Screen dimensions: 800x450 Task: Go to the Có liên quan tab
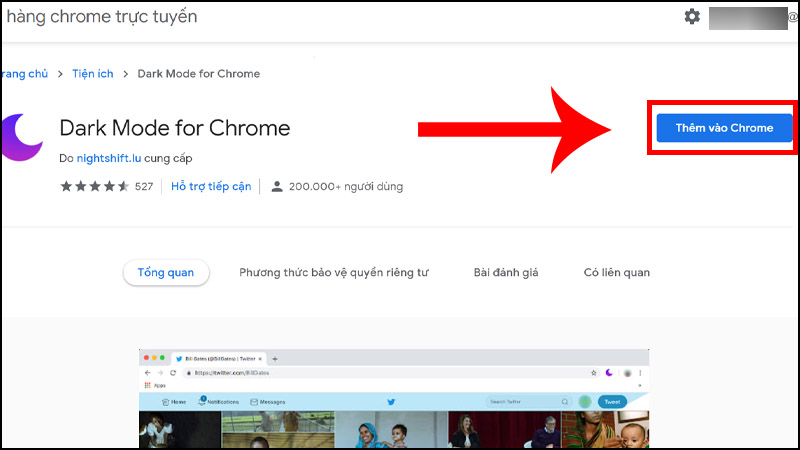617,273
